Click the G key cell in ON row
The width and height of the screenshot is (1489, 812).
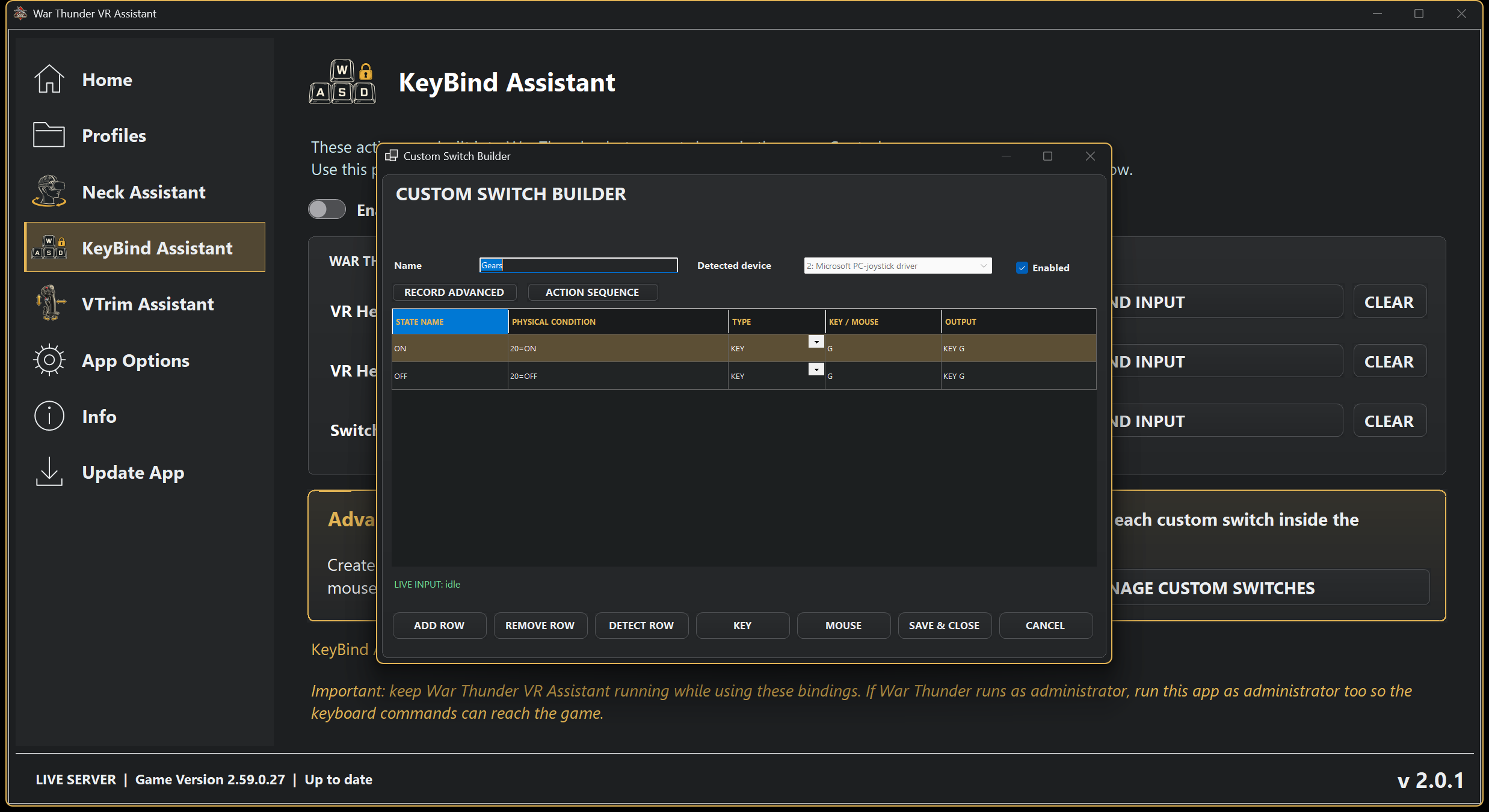pos(883,348)
